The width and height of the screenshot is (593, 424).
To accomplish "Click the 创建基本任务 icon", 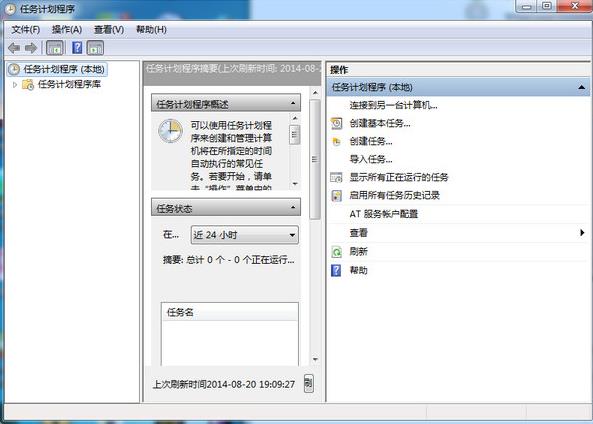I will click(336, 123).
